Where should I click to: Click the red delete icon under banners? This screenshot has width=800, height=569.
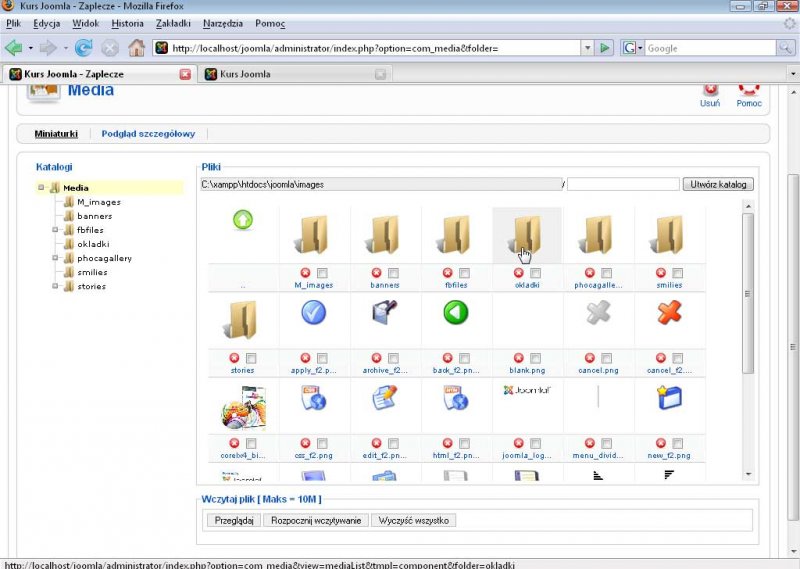click(376, 273)
